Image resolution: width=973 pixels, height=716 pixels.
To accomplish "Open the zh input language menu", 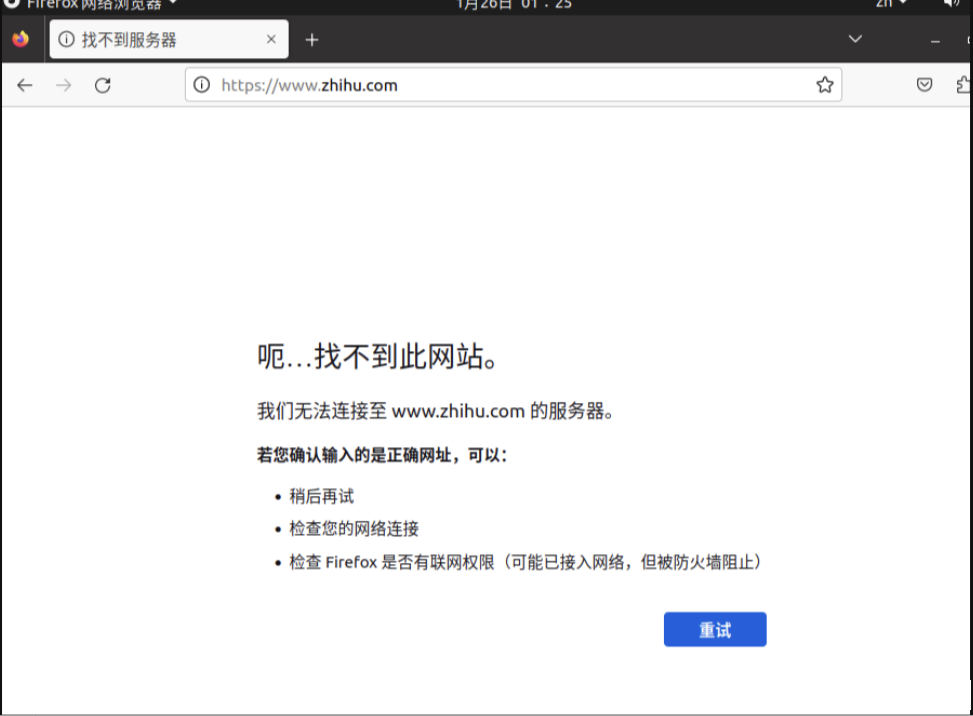I will [x=892, y=4].
